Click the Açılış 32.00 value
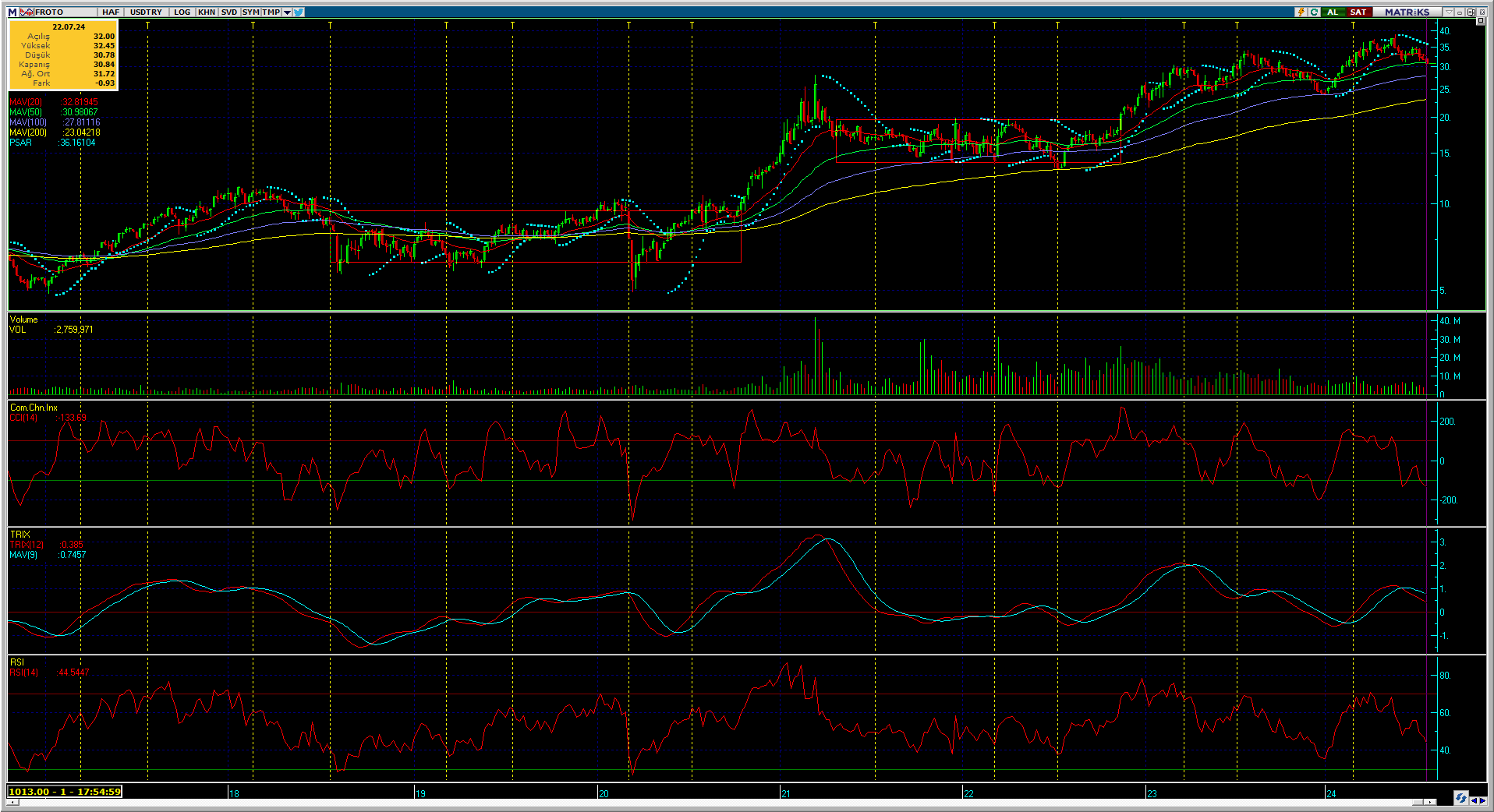Screen dimensions: 1494x812 pyautogui.click(x=104, y=37)
